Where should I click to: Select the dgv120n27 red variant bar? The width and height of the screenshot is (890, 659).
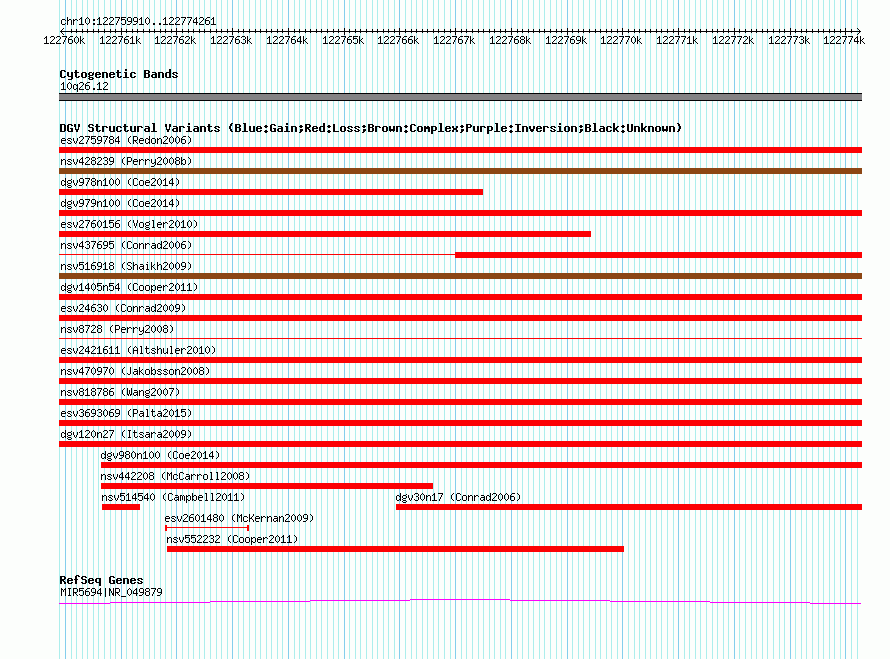coord(460,444)
